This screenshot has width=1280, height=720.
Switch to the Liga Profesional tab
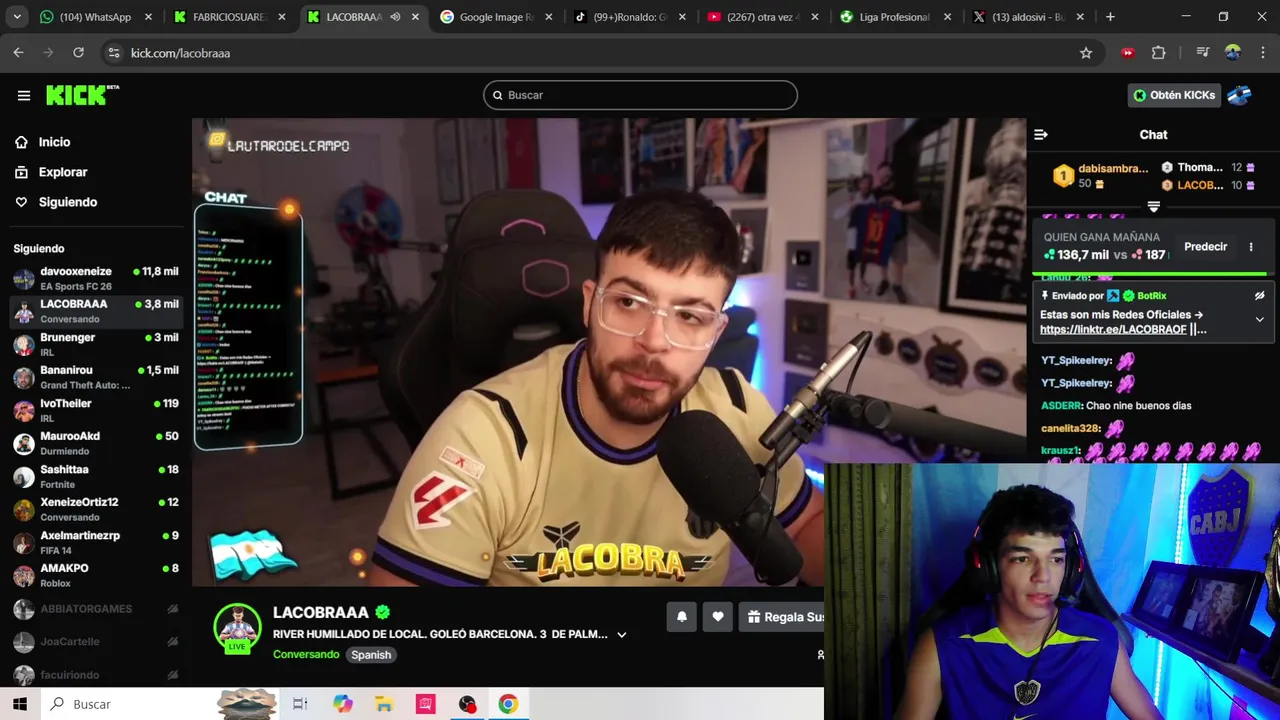click(x=896, y=17)
